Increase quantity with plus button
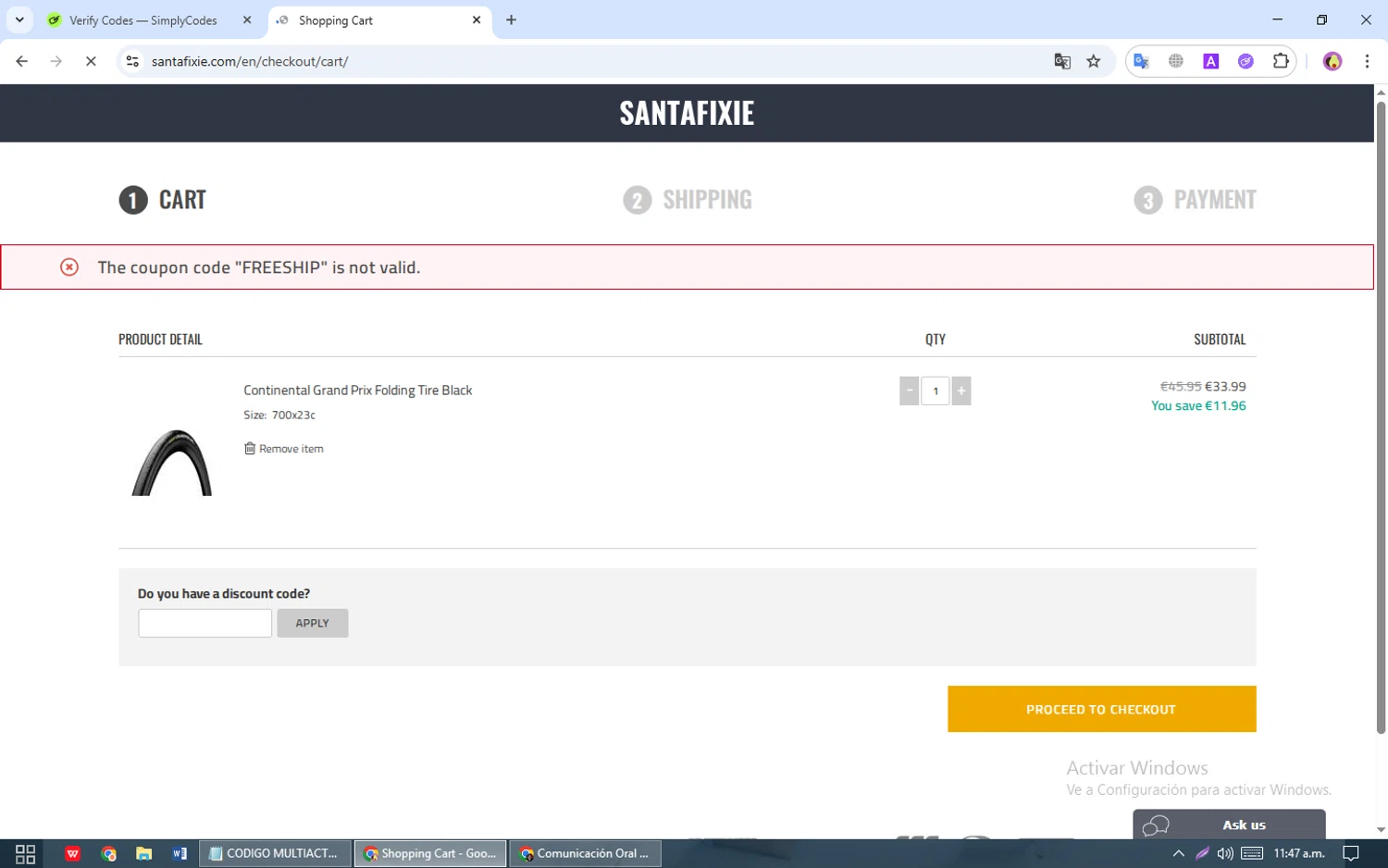1388x868 pixels. click(961, 391)
